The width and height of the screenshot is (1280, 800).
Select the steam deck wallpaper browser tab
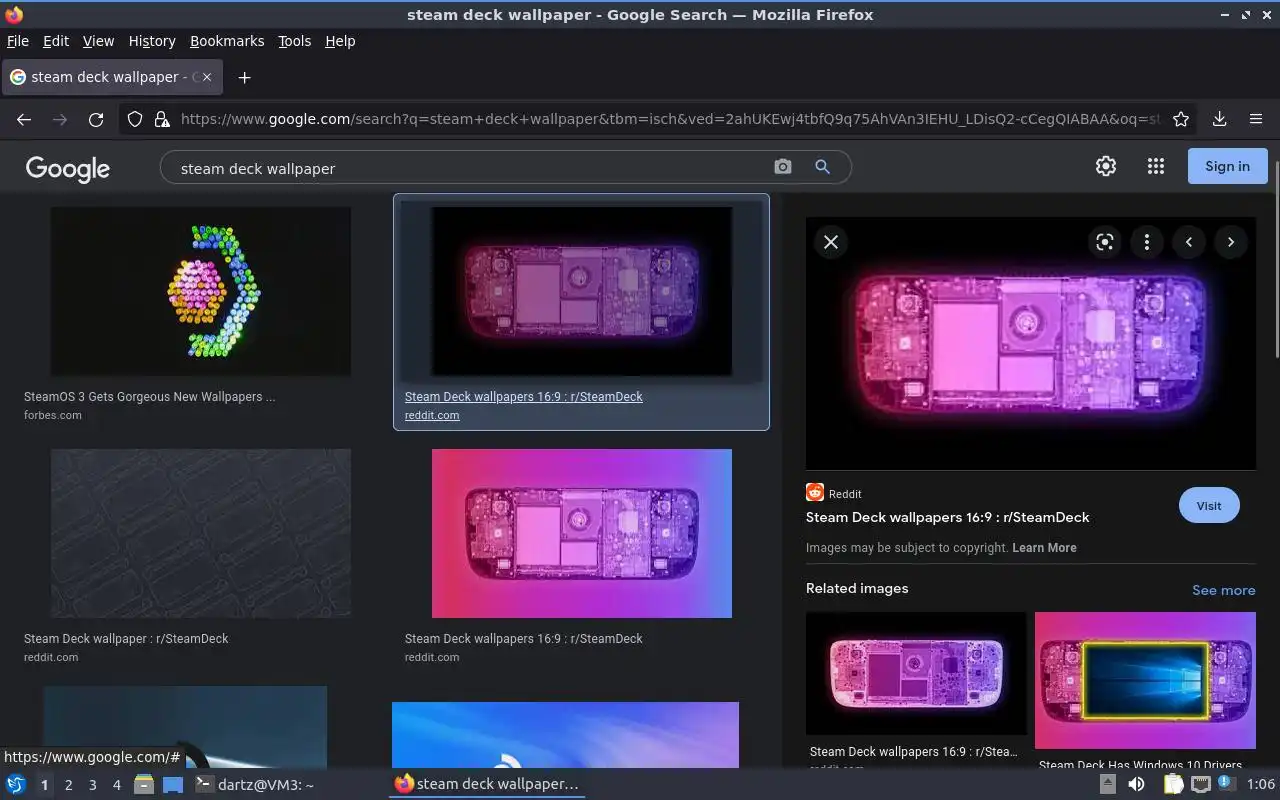112,77
